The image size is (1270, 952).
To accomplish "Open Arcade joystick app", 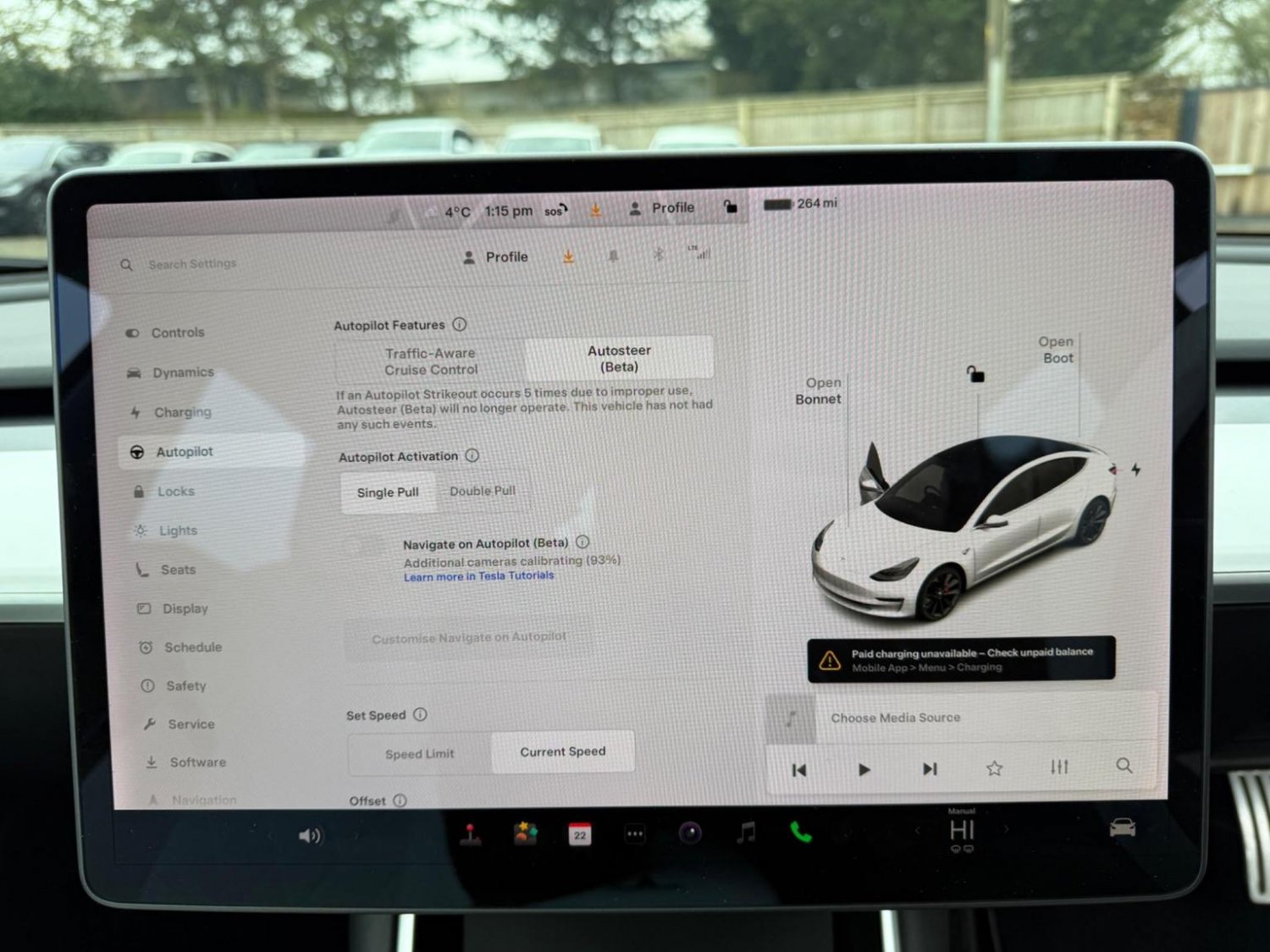I will pyautogui.click(x=471, y=834).
